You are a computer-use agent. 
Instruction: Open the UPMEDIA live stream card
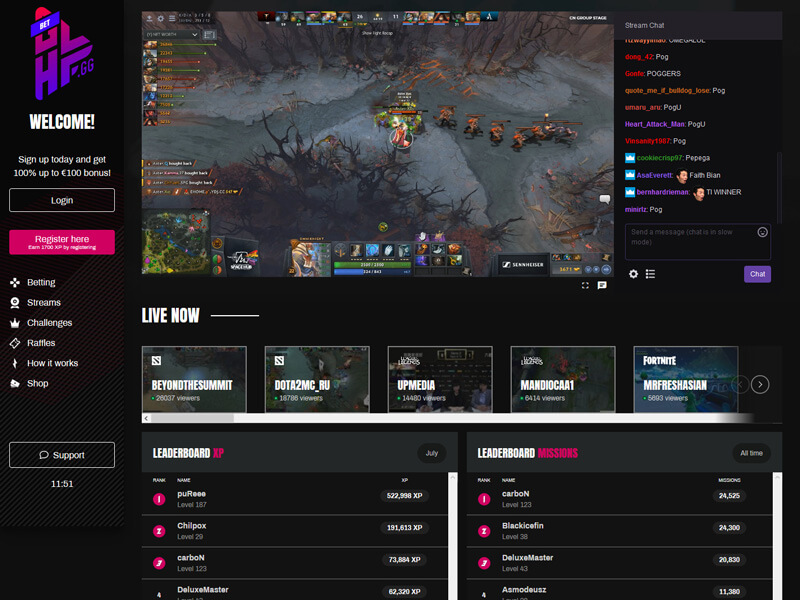tap(440, 379)
